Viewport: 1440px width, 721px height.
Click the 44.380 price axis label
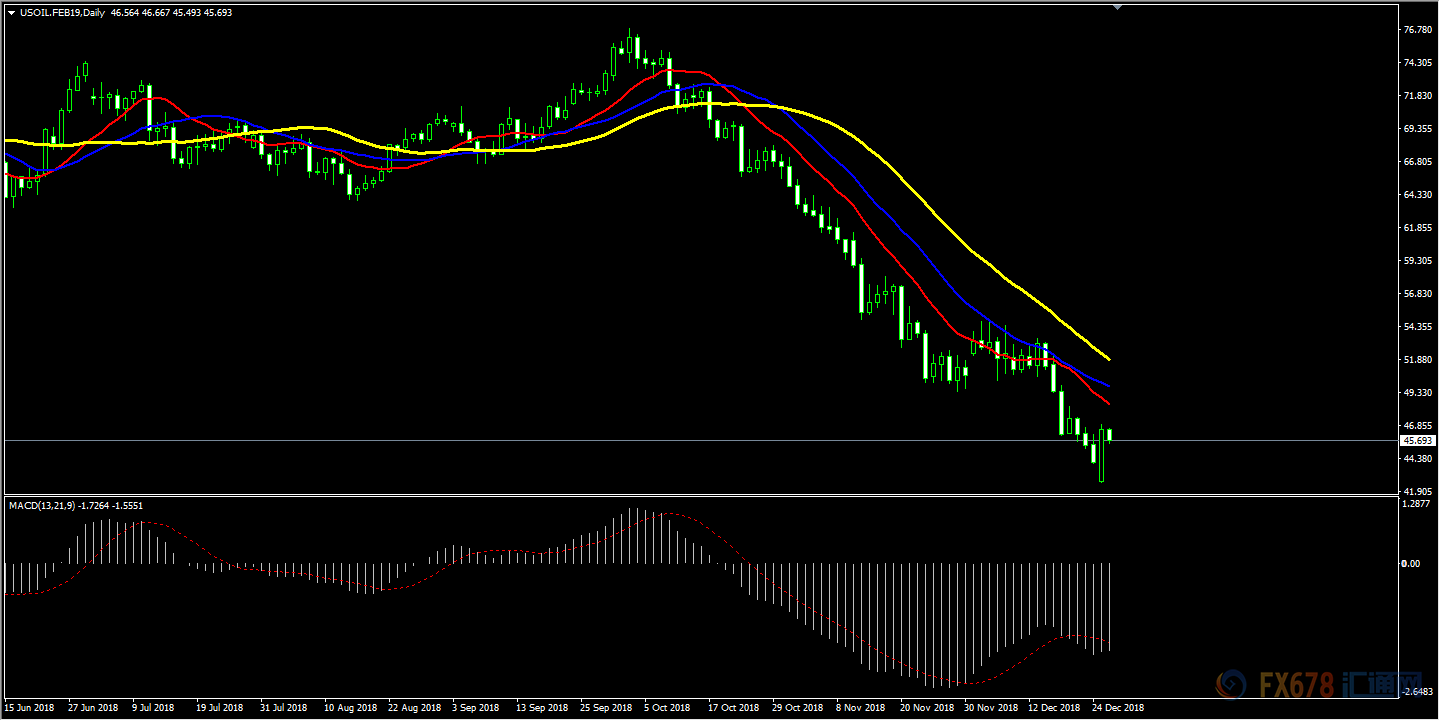point(1417,459)
